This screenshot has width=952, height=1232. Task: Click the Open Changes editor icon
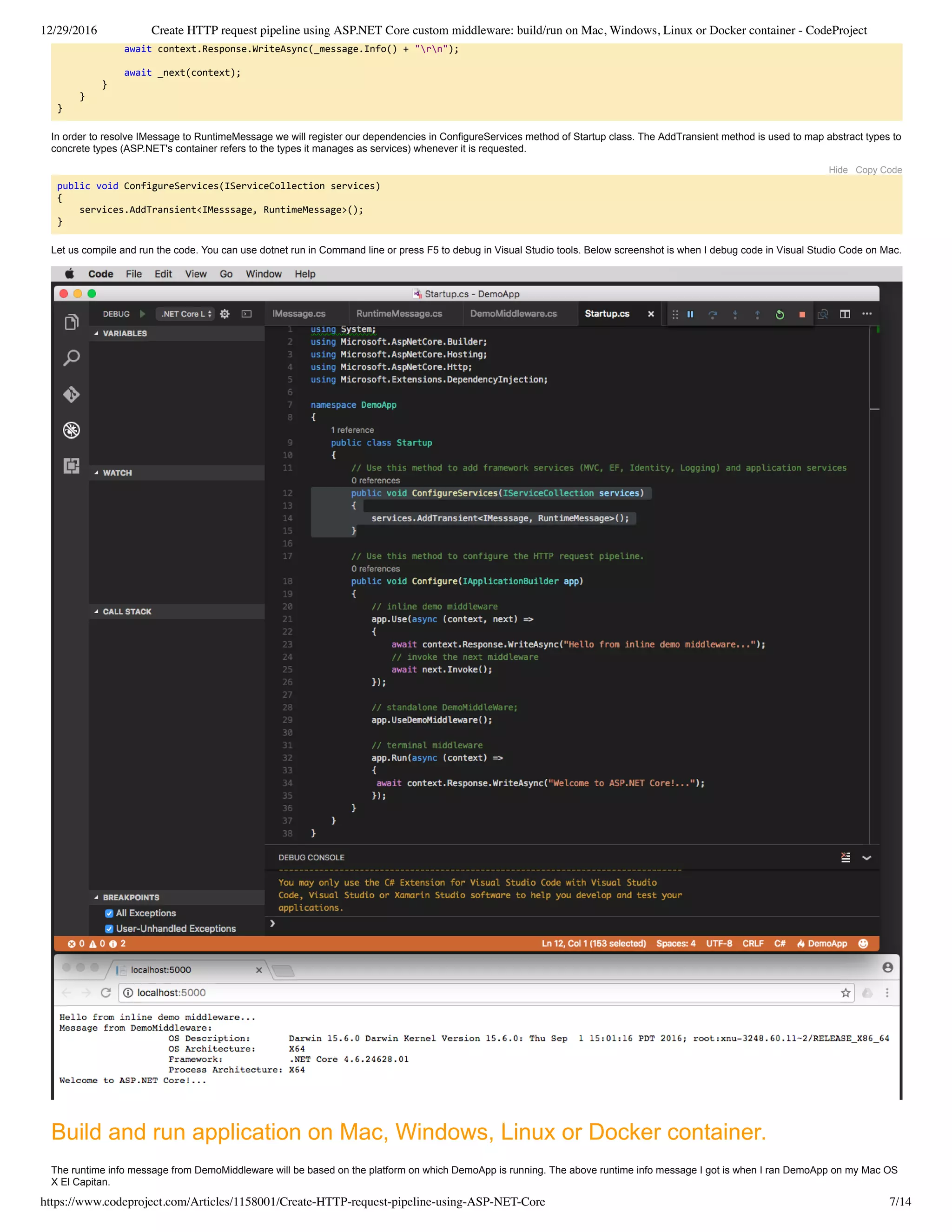(823, 314)
